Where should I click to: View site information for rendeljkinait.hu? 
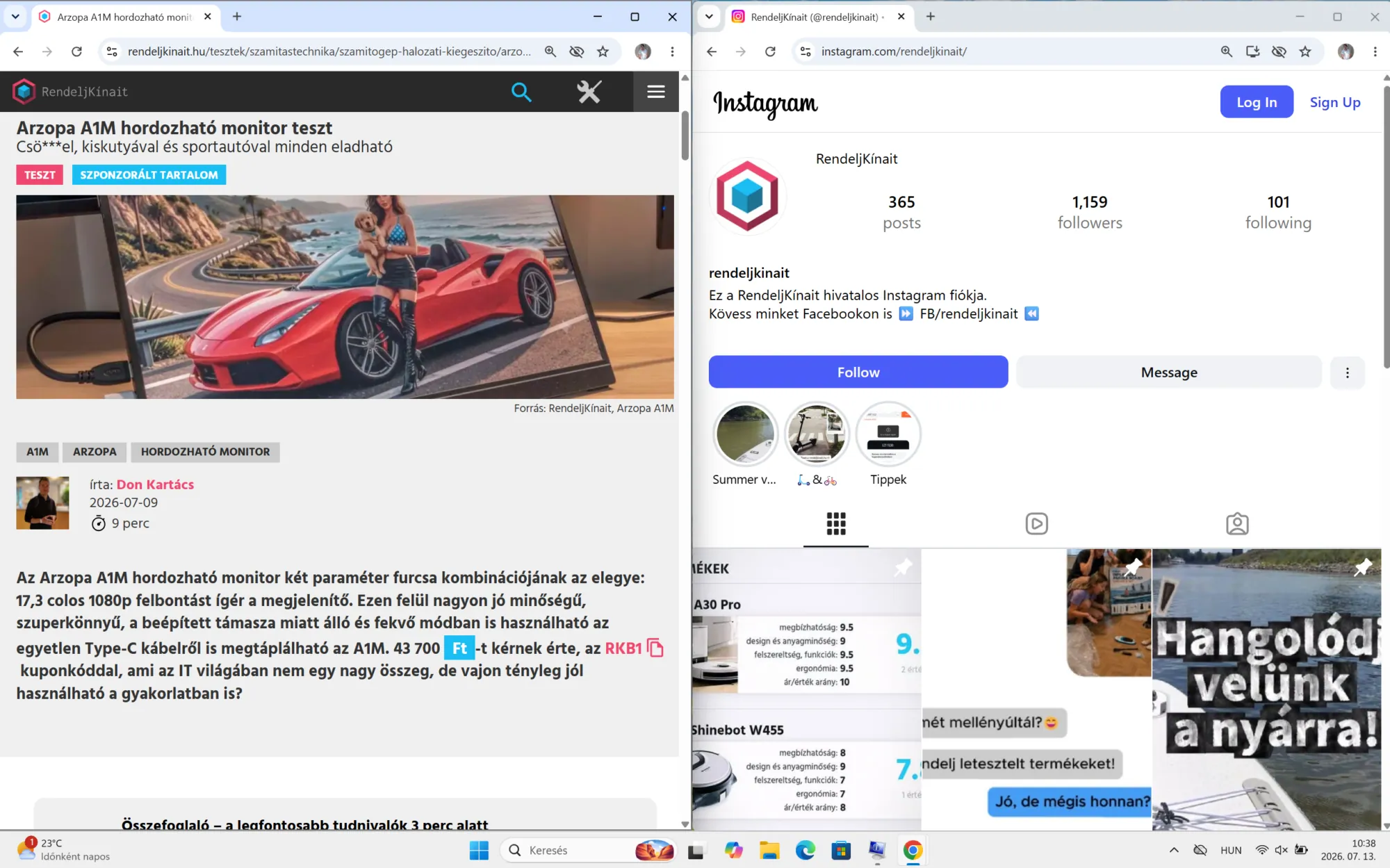[111, 51]
